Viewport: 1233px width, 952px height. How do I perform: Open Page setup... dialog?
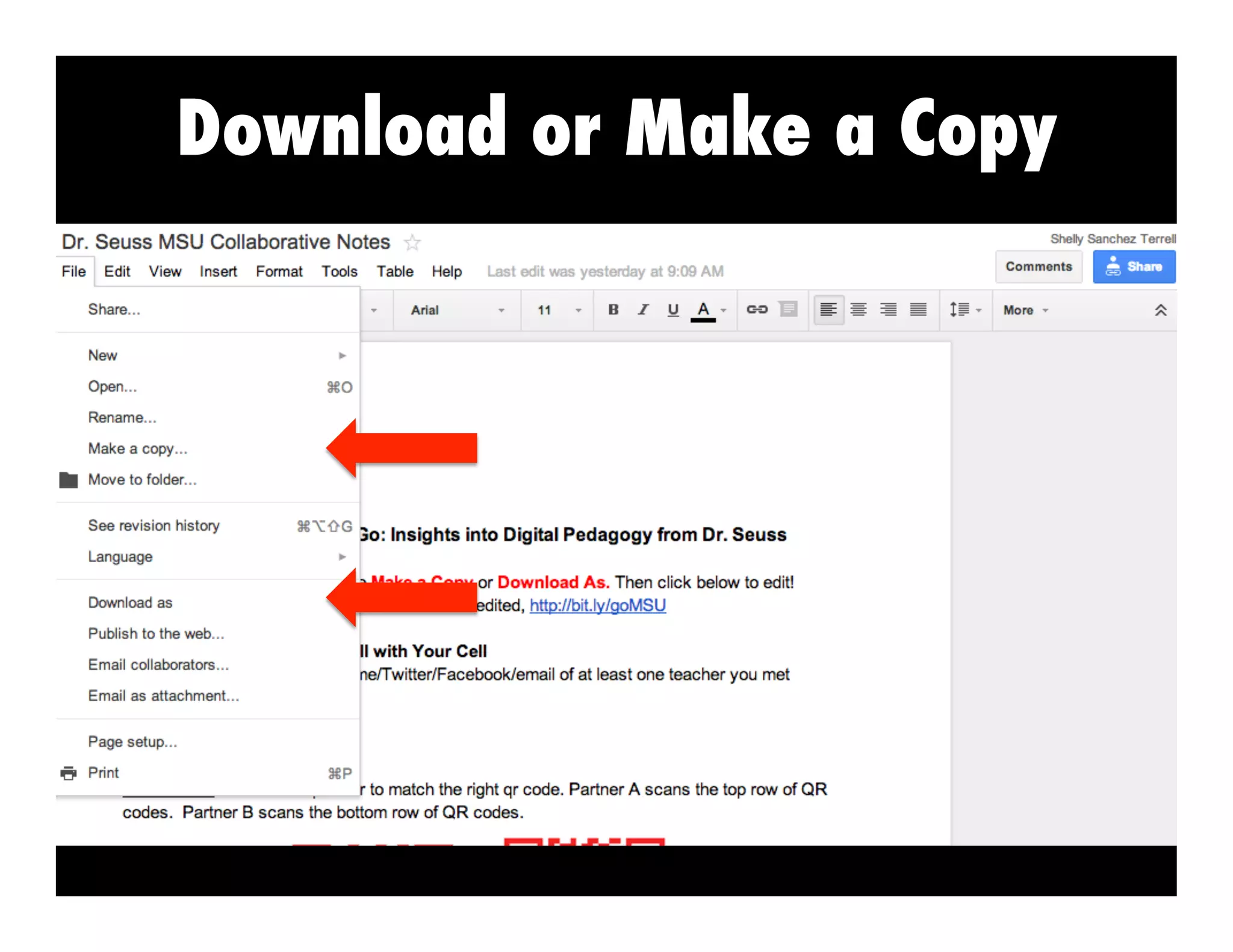pos(208,742)
